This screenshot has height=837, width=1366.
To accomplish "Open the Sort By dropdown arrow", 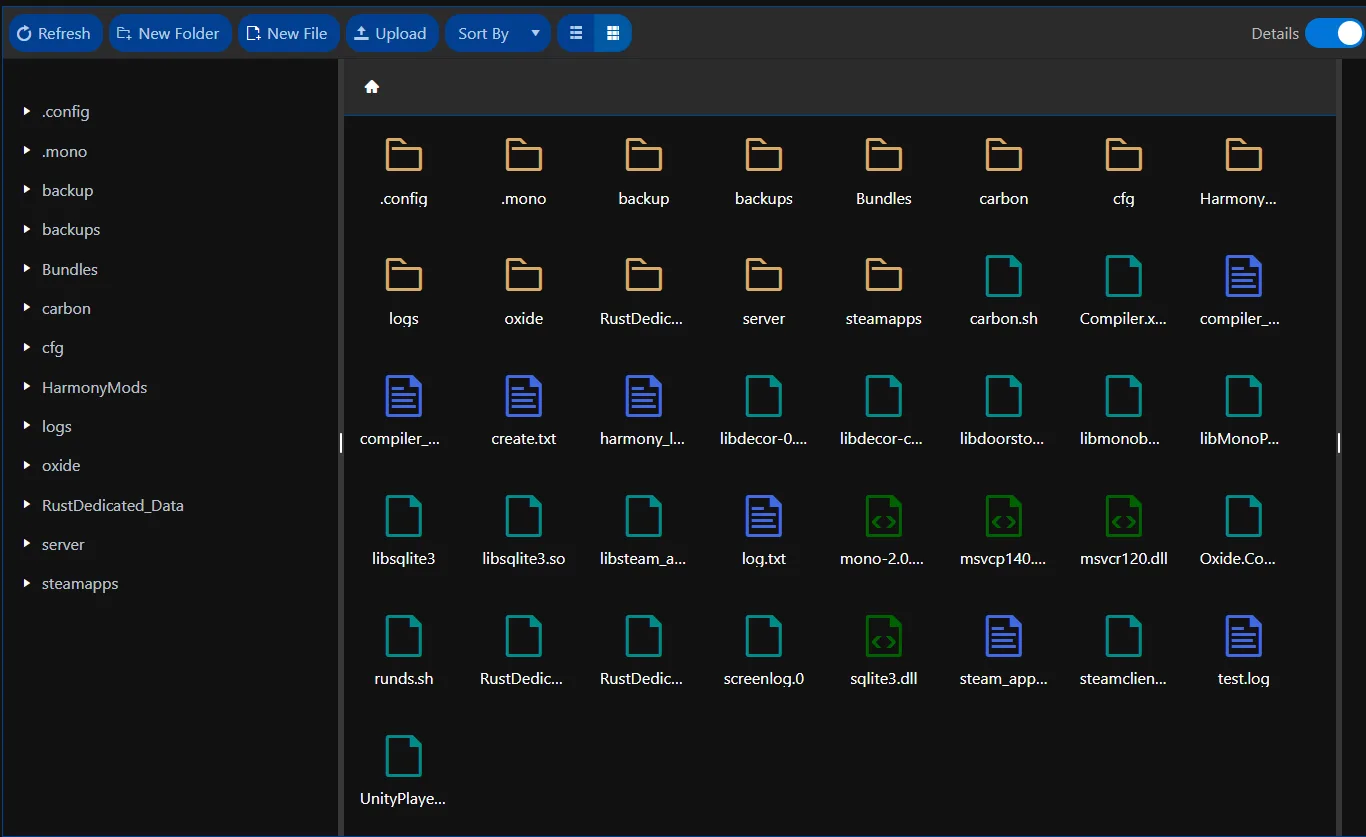I will point(535,33).
